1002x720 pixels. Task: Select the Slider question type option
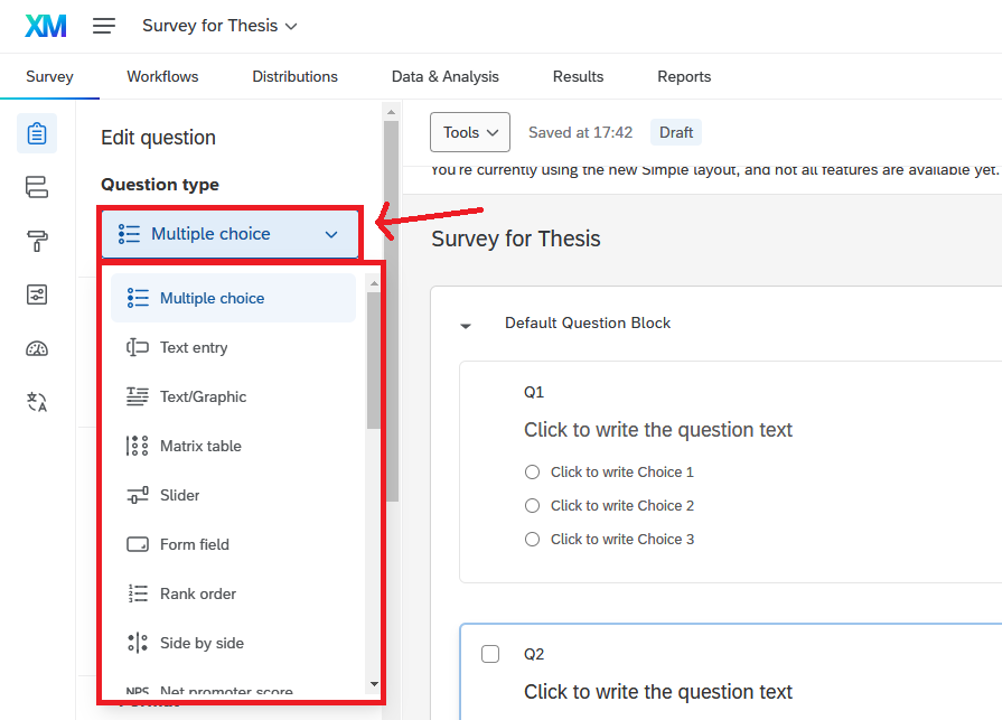click(x=180, y=495)
